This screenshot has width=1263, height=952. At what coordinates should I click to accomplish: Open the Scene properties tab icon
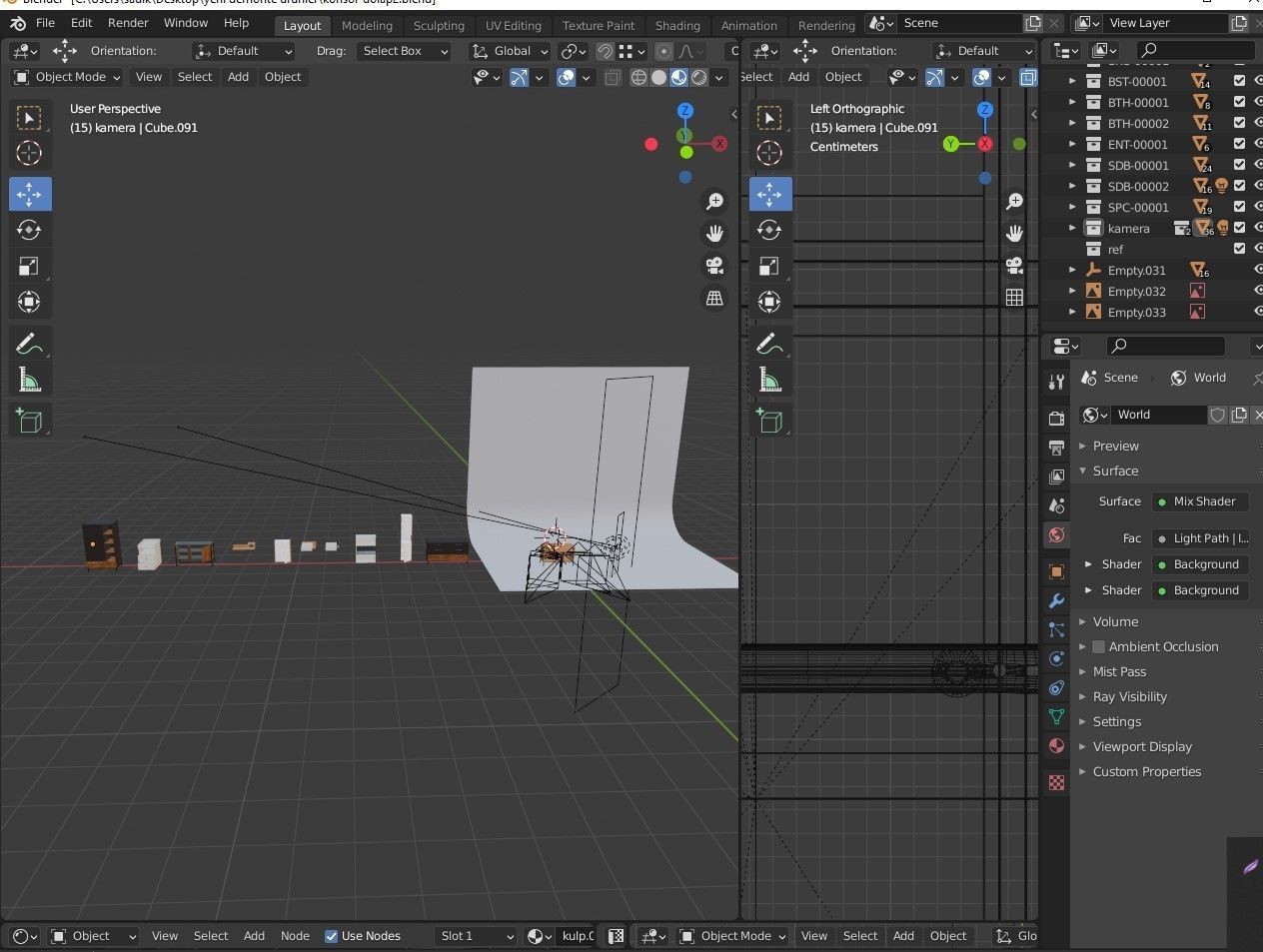[x=1056, y=506]
